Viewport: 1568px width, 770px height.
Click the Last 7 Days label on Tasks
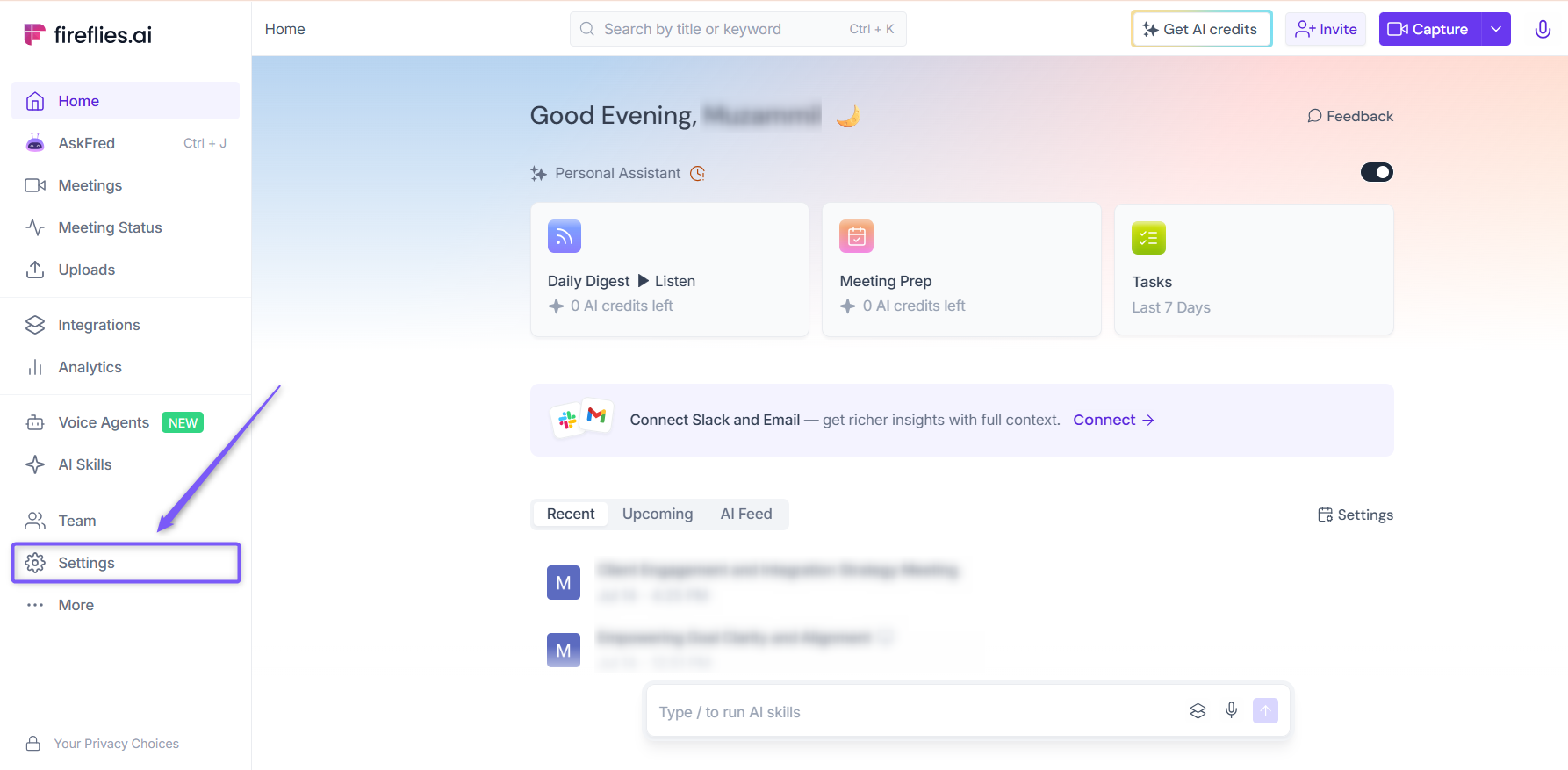click(x=1171, y=307)
